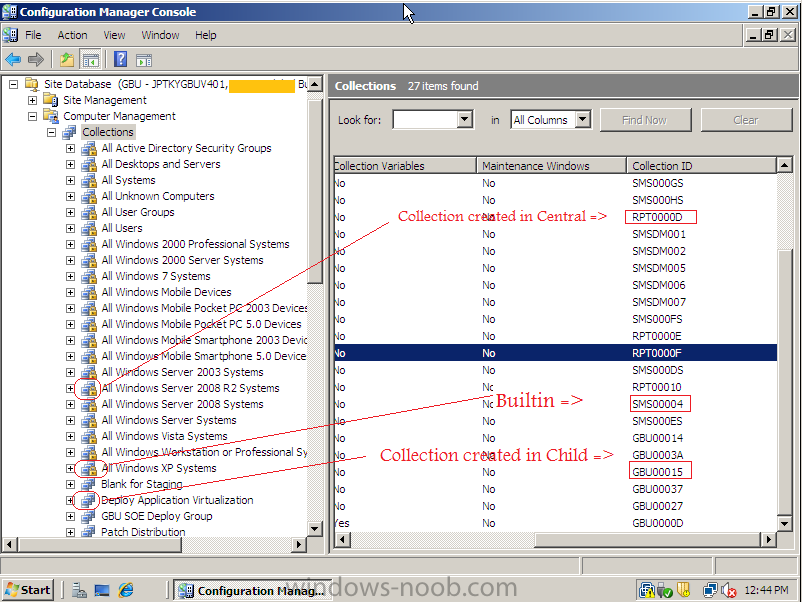Sort by Collection Variables column header

pyautogui.click(x=405, y=166)
